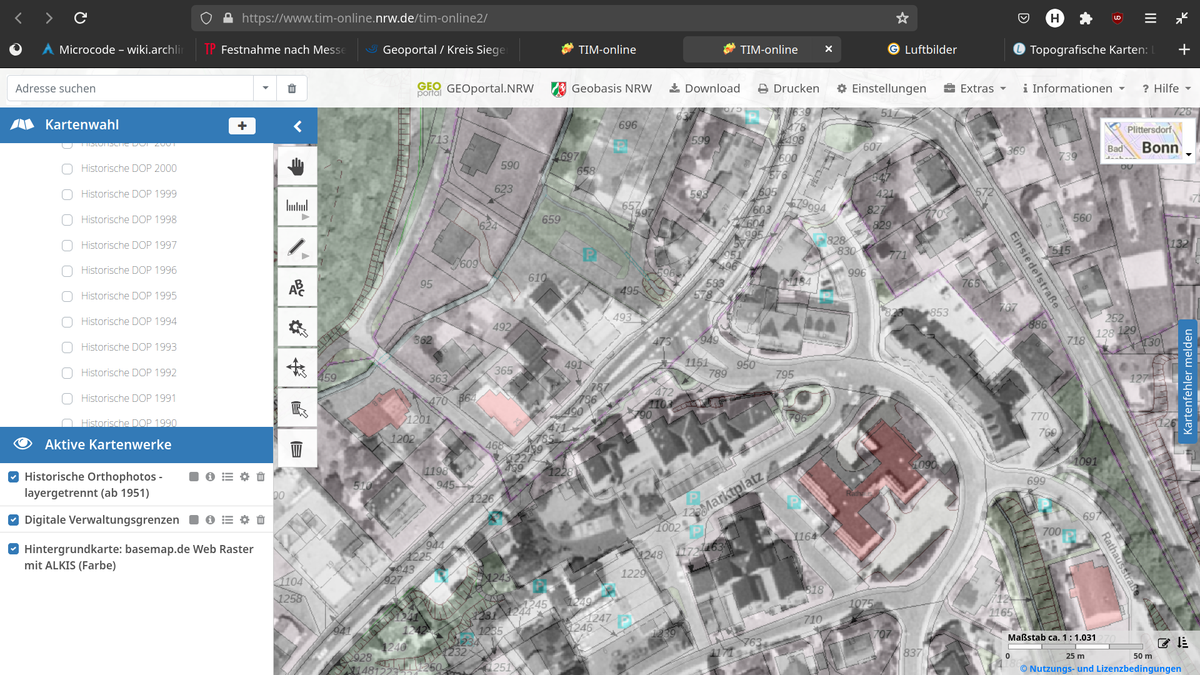1200x675 pixels.
Task: Open the Geobasis NRW link
Action: point(601,88)
